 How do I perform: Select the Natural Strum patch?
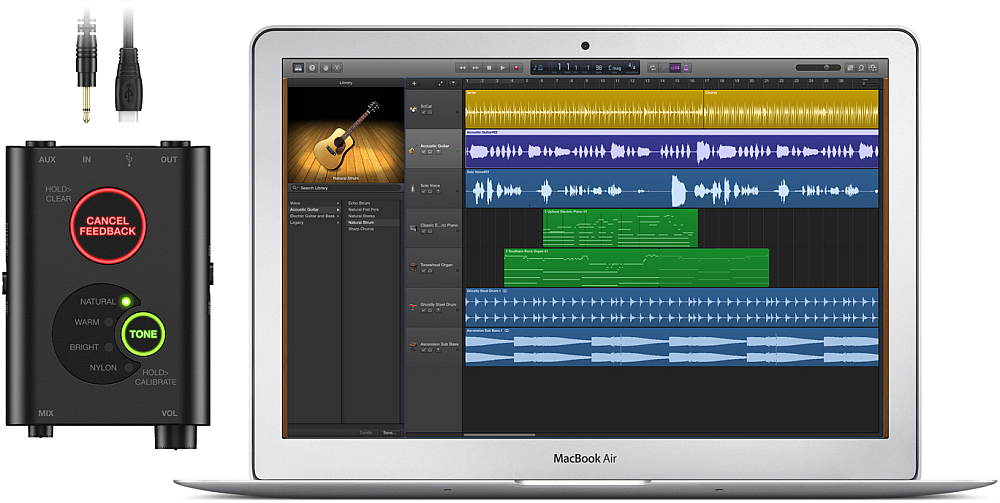coord(362,222)
